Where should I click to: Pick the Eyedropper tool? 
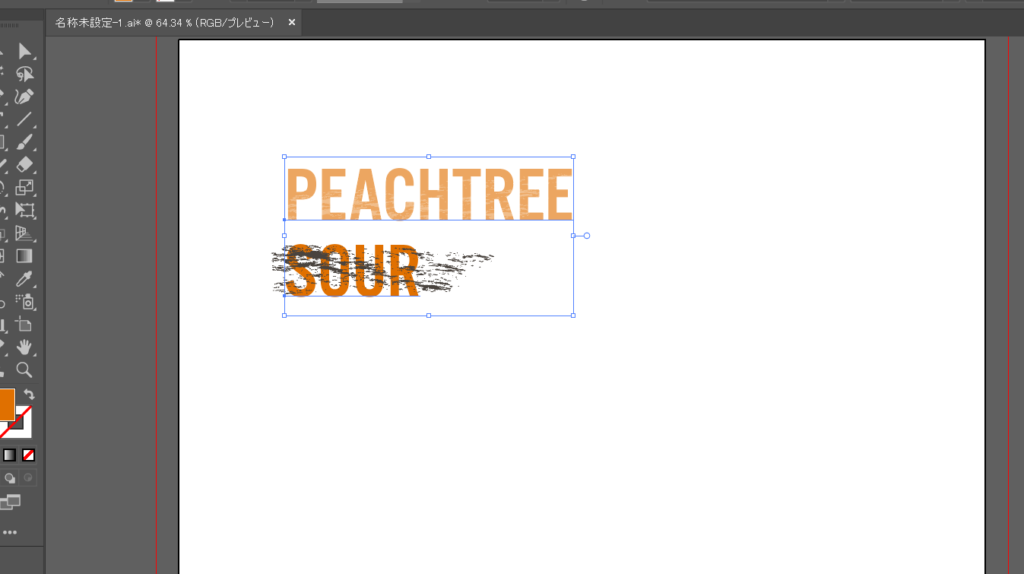24,279
